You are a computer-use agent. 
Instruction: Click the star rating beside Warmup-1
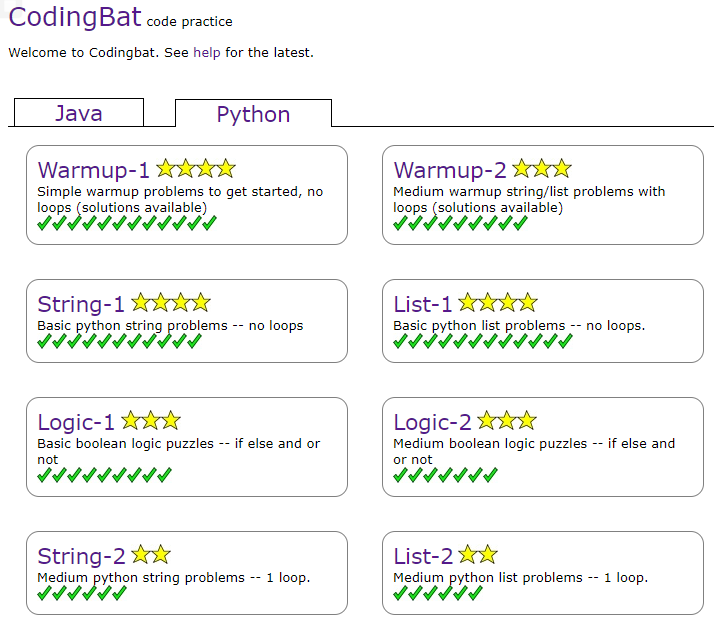coord(196,169)
